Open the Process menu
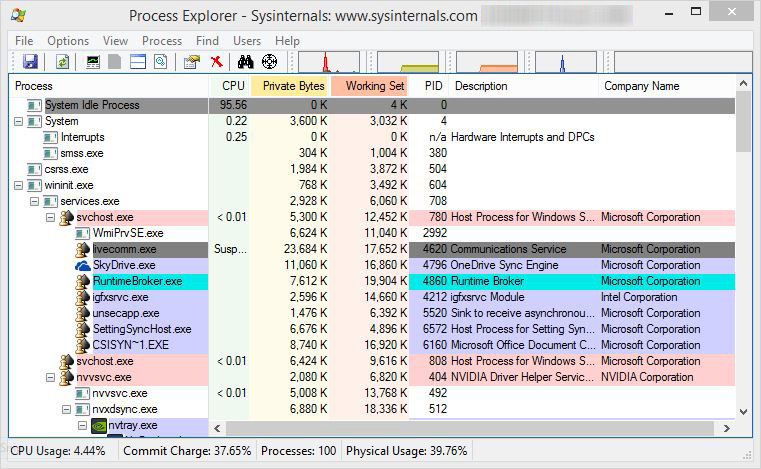This screenshot has height=469, width=761. pyautogui.click(x=162, y=41)
